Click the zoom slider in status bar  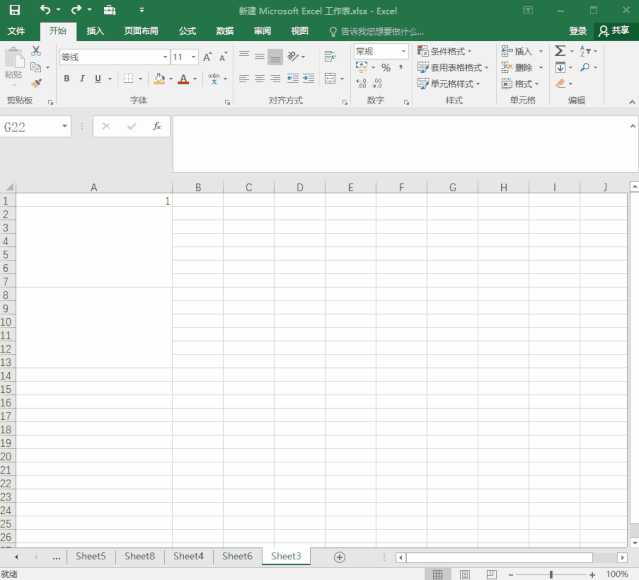pos(551,574)
